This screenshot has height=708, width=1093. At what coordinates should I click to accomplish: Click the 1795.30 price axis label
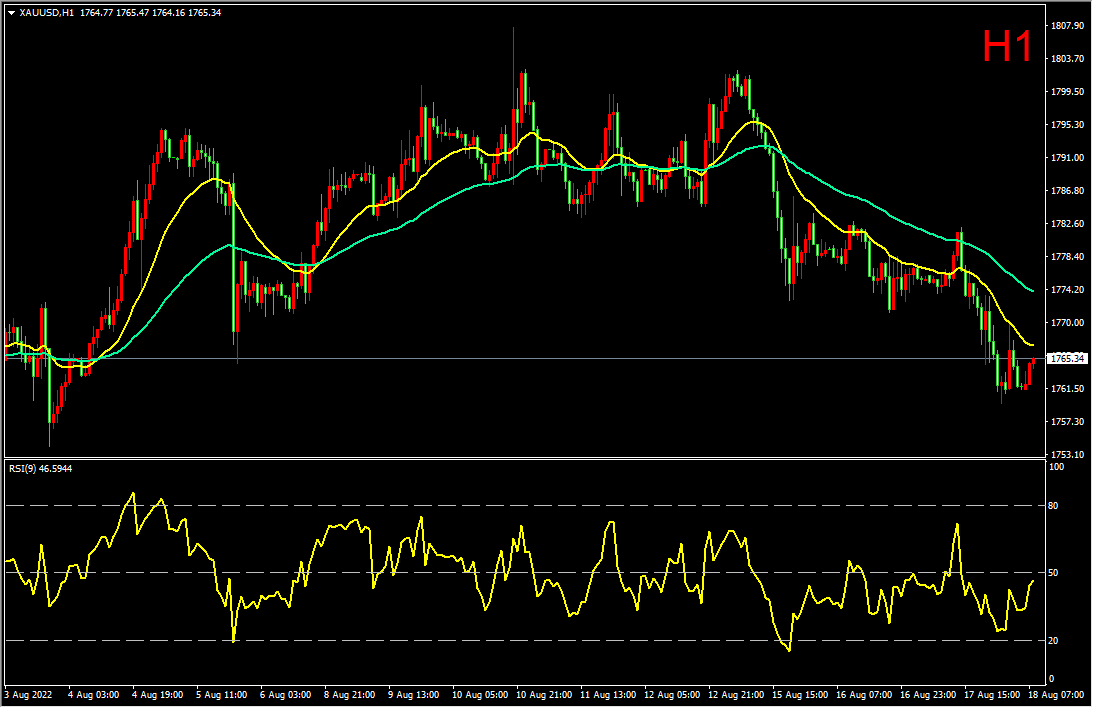[x=1067, y=125]
